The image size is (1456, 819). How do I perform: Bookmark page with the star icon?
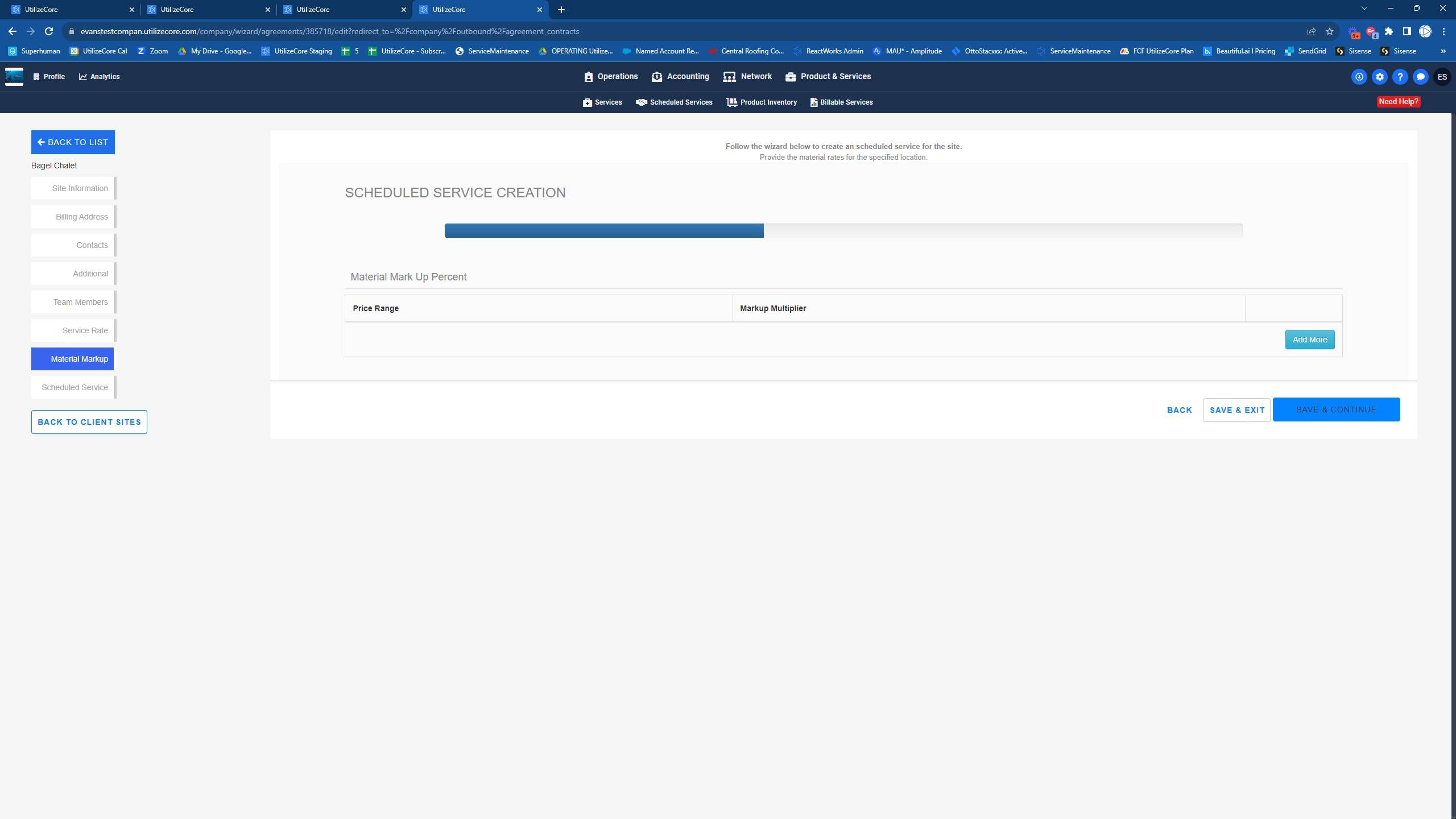(x=1329, y=31)
